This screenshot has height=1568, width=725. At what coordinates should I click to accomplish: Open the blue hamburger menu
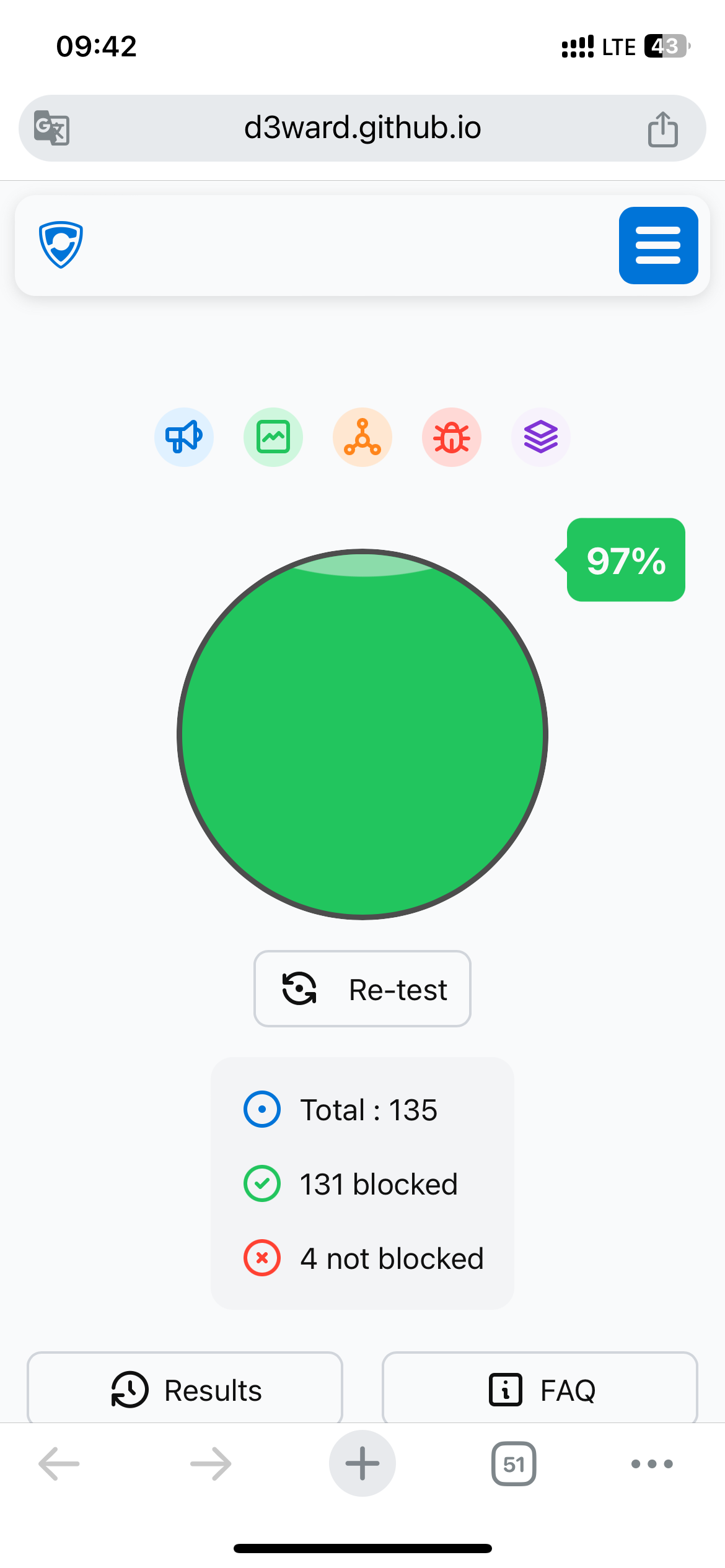click(658, 245)
